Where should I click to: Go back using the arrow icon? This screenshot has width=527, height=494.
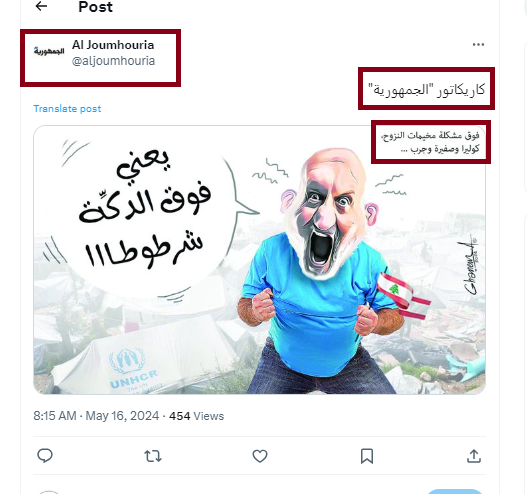(41, 6)
